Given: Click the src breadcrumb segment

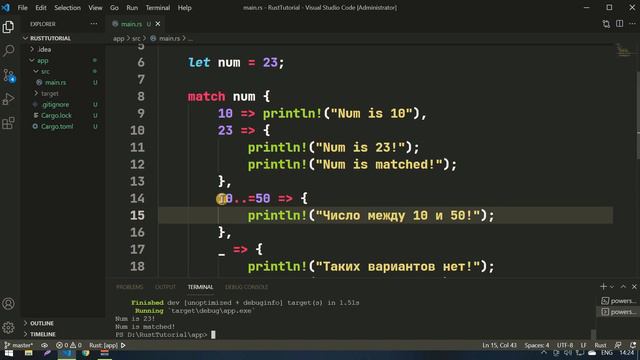Looking at the screenshot, I should point(136,38).
